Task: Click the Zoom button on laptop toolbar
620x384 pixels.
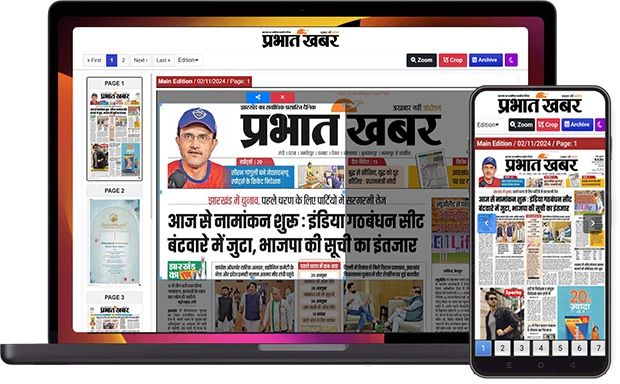Action: [x=421, y=60]
